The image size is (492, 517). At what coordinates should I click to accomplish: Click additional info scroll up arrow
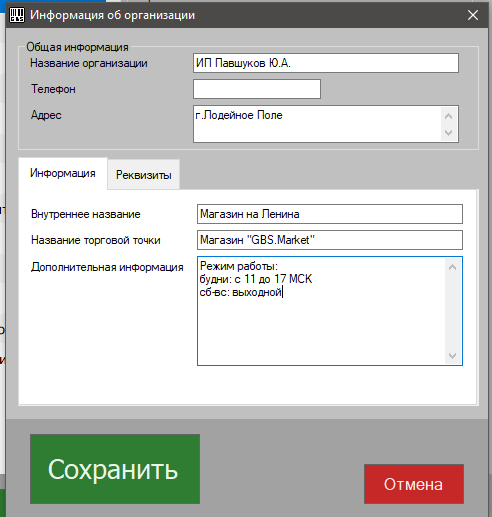click(452, 267)
